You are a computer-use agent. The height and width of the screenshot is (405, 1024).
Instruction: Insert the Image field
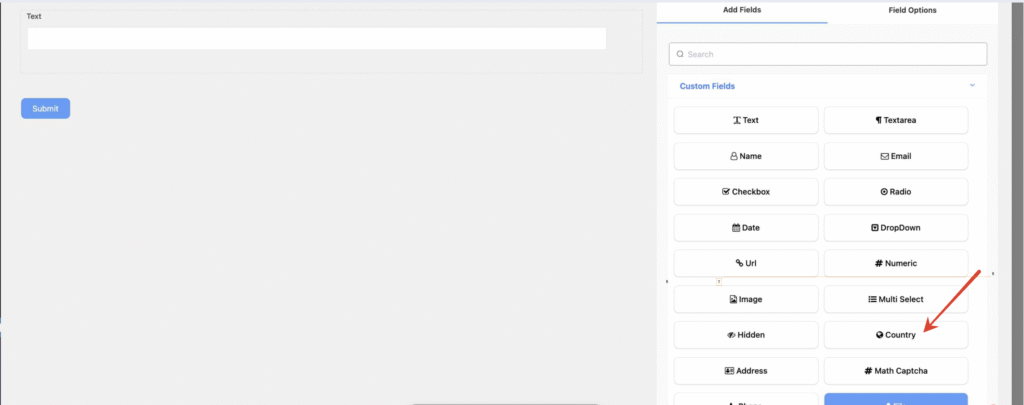[x=746, y=299]
